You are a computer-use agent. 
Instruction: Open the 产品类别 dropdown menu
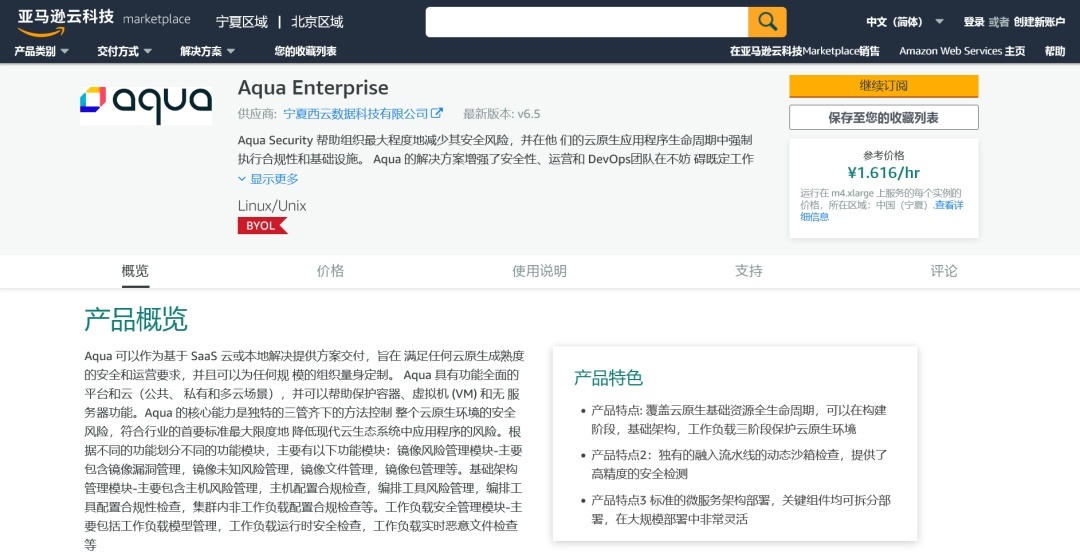click(41, 51)
